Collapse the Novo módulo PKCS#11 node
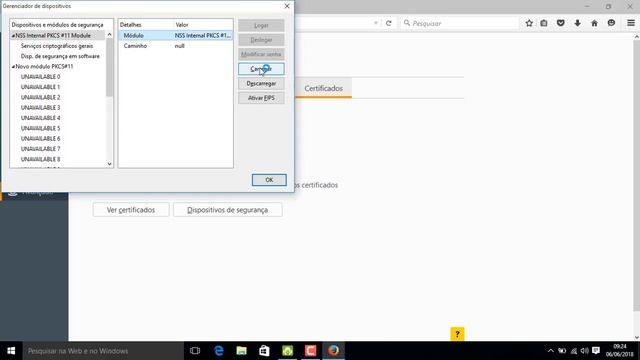 [13, 67]
